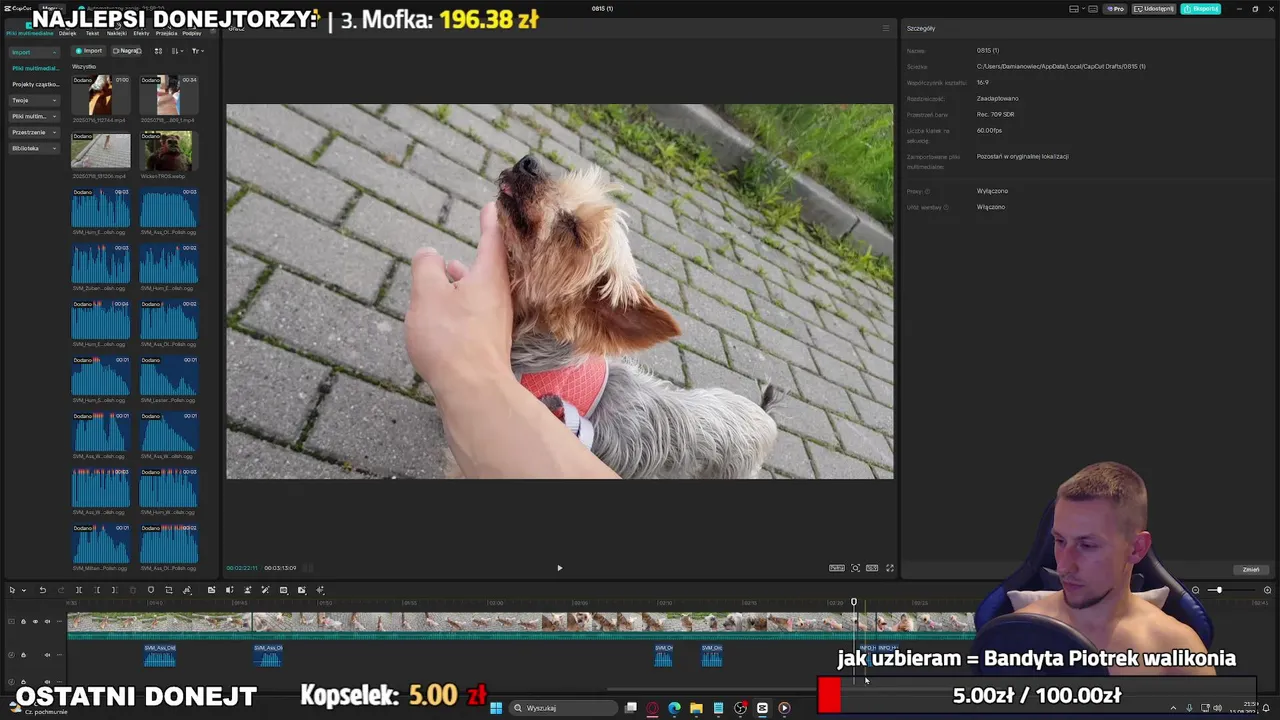This screenshot has height=720, width=1280.
Task: Toggle main video track visibility eye
Action: [35, 621]
